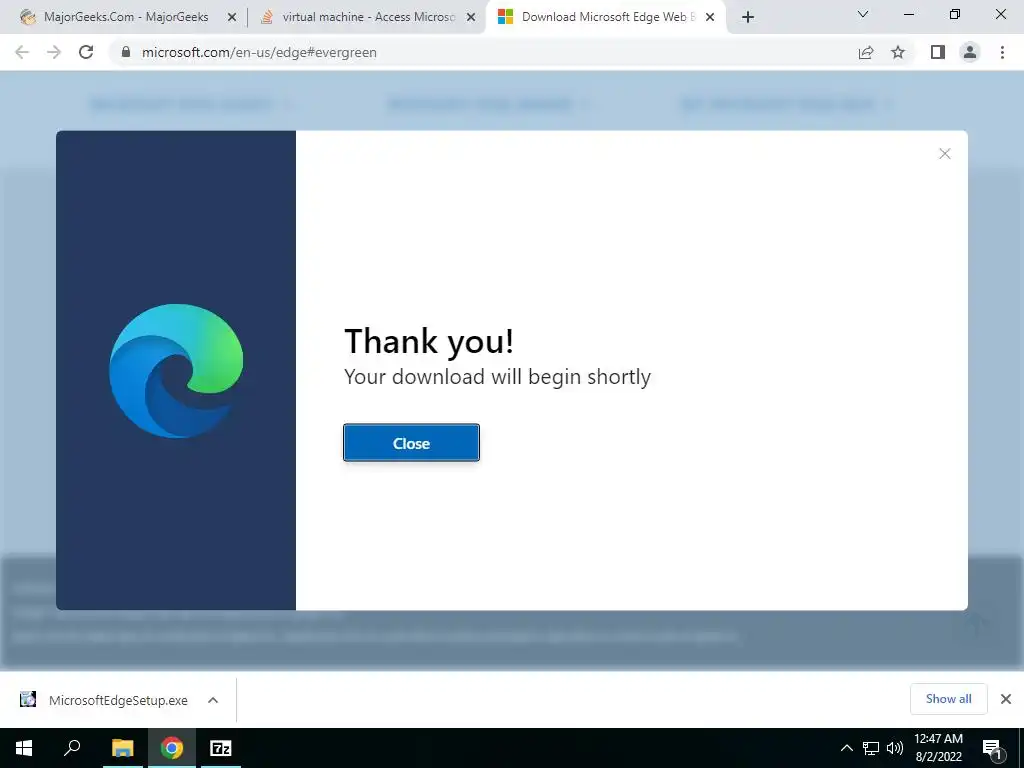Close the Thank you dialog with Close button
This screenshot has width=1024, height=768.
pyautogui.click(x=411, y=443)
